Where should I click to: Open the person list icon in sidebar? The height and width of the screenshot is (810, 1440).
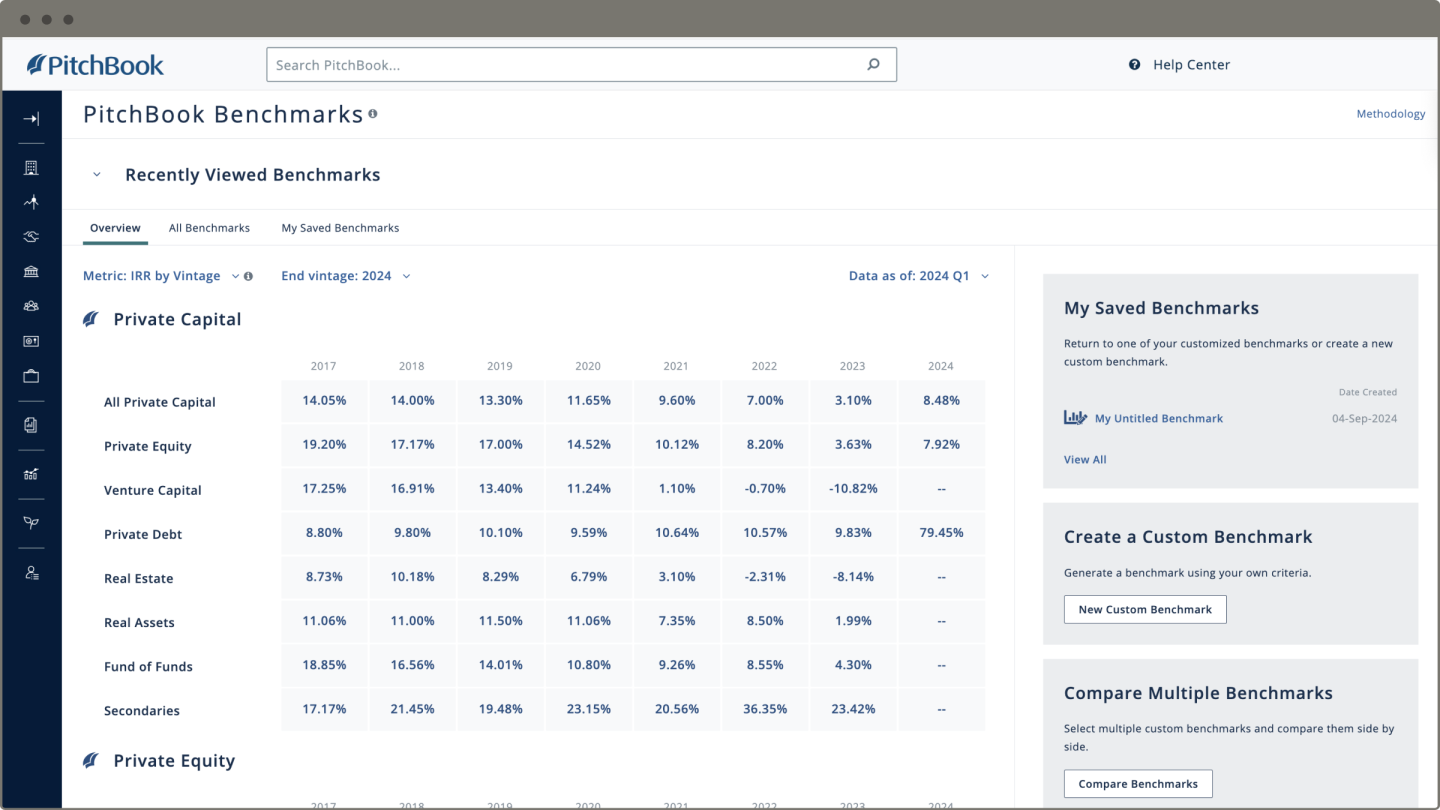[x=31, y=573]
